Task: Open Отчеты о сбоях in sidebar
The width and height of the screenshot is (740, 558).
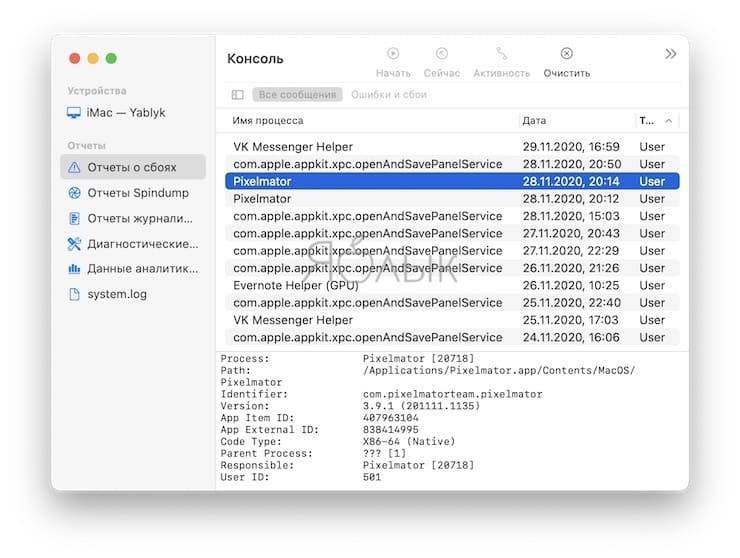Action: pos(133,167)
